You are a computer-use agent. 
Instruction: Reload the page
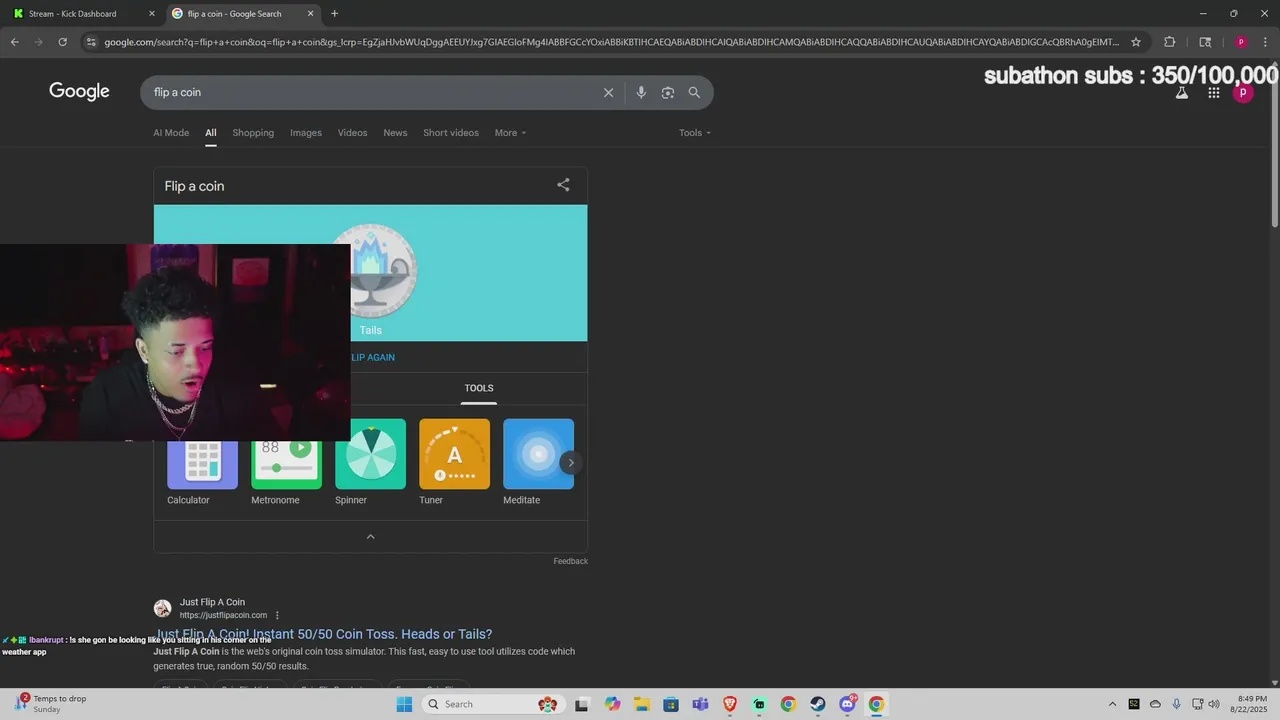tap(62, 42)
